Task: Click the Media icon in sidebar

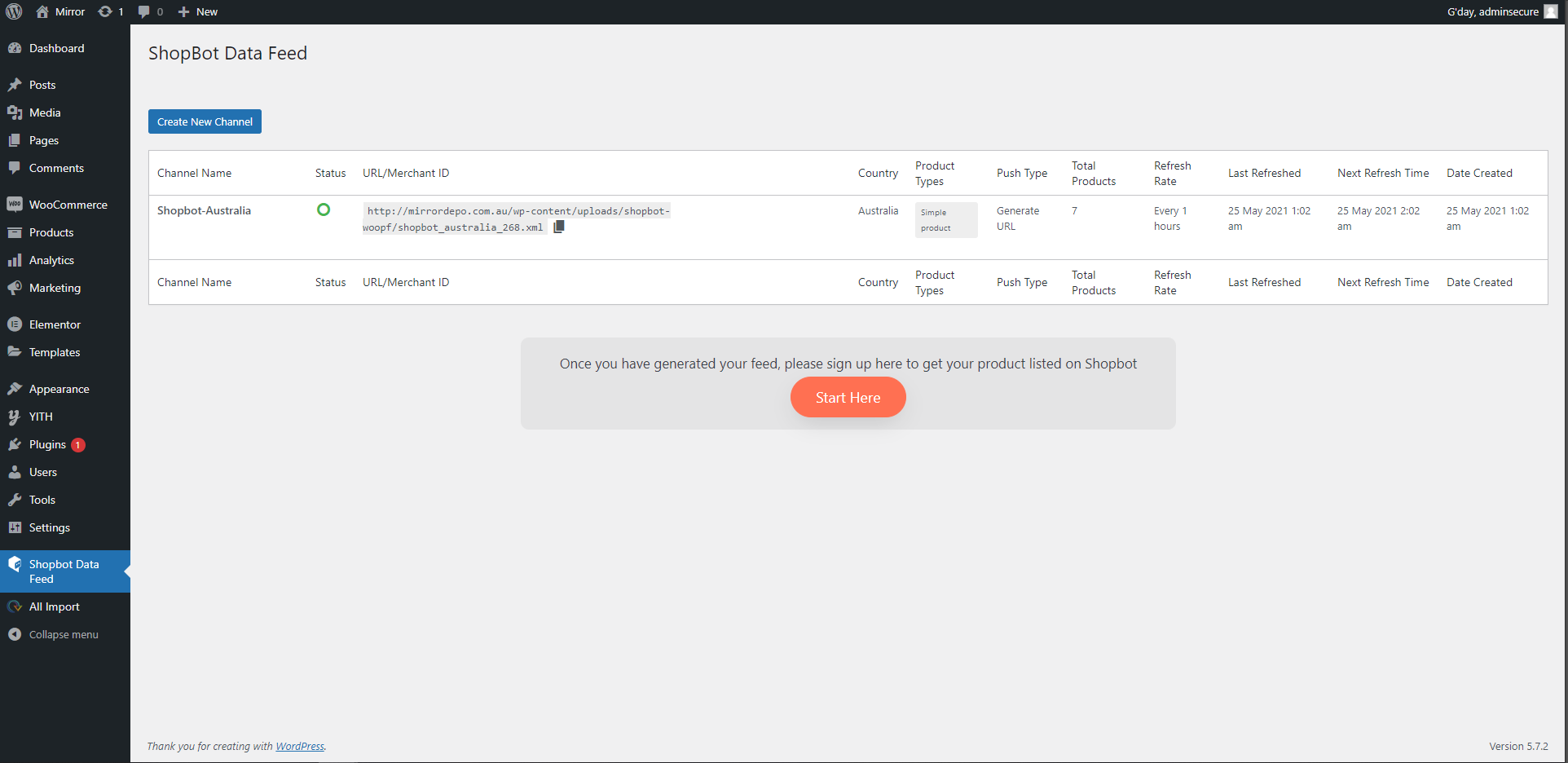Action: tap(15, 112)
